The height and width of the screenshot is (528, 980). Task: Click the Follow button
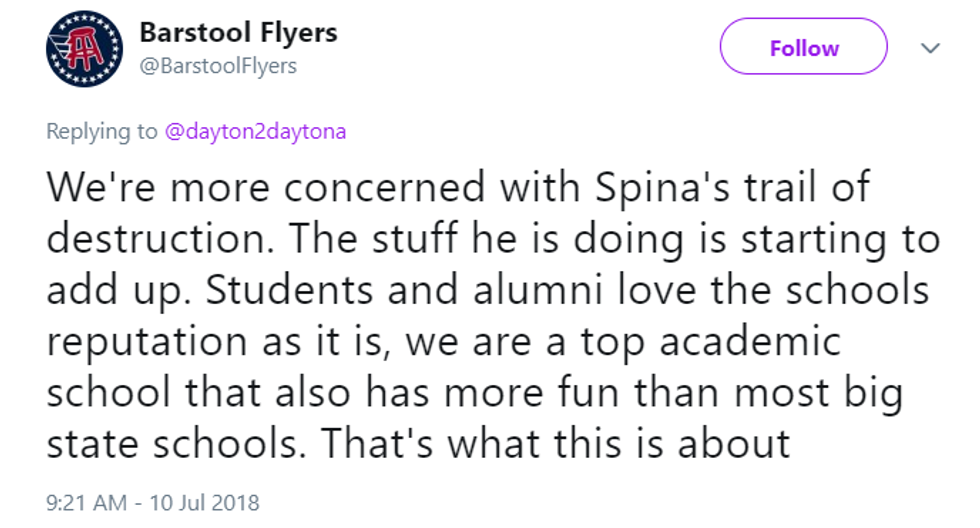[x=803, y=47]
